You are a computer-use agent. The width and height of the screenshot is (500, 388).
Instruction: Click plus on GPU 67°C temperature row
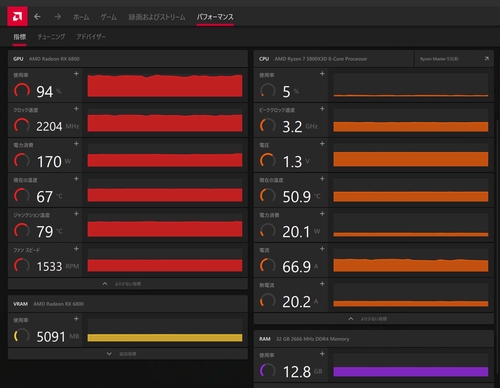tap(76, 179)
